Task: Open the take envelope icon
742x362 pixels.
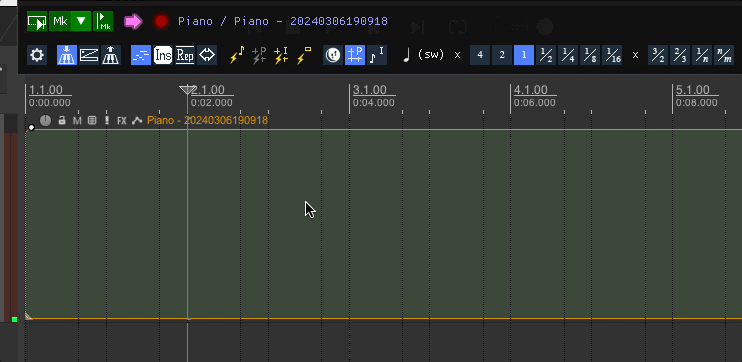Action: click(x=137, y=121)
